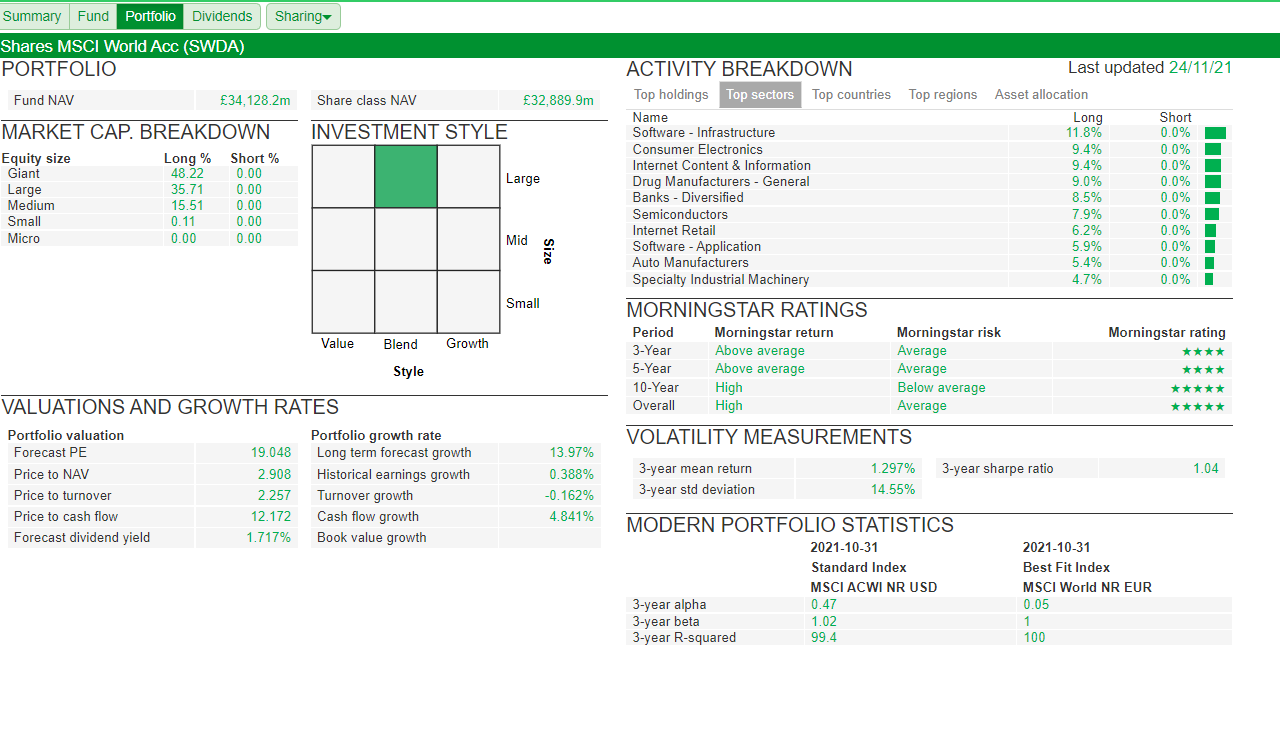Click the 3-year mean return 1.297%
The image size is (1280, 754).
pos(893,468)
